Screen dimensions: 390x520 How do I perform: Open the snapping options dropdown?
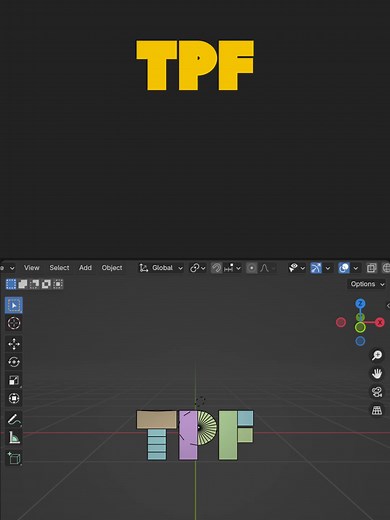point(233,268)
